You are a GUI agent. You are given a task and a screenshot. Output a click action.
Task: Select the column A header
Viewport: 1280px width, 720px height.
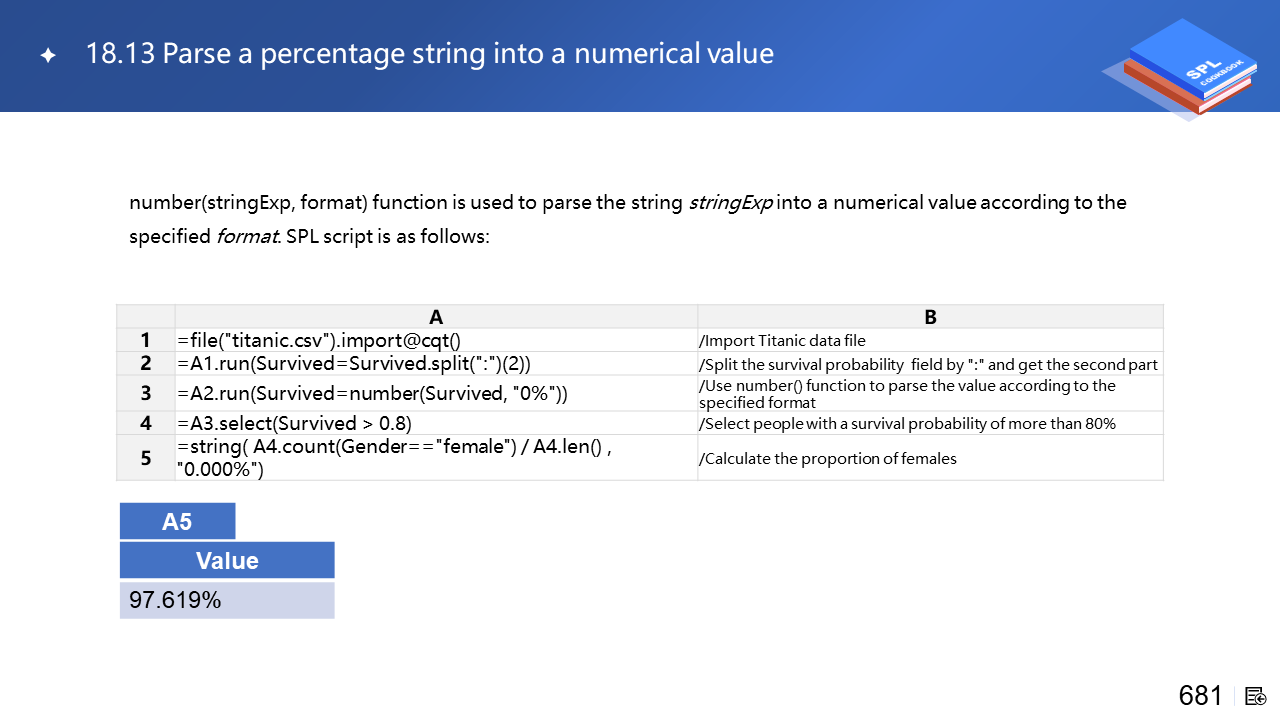436,317
